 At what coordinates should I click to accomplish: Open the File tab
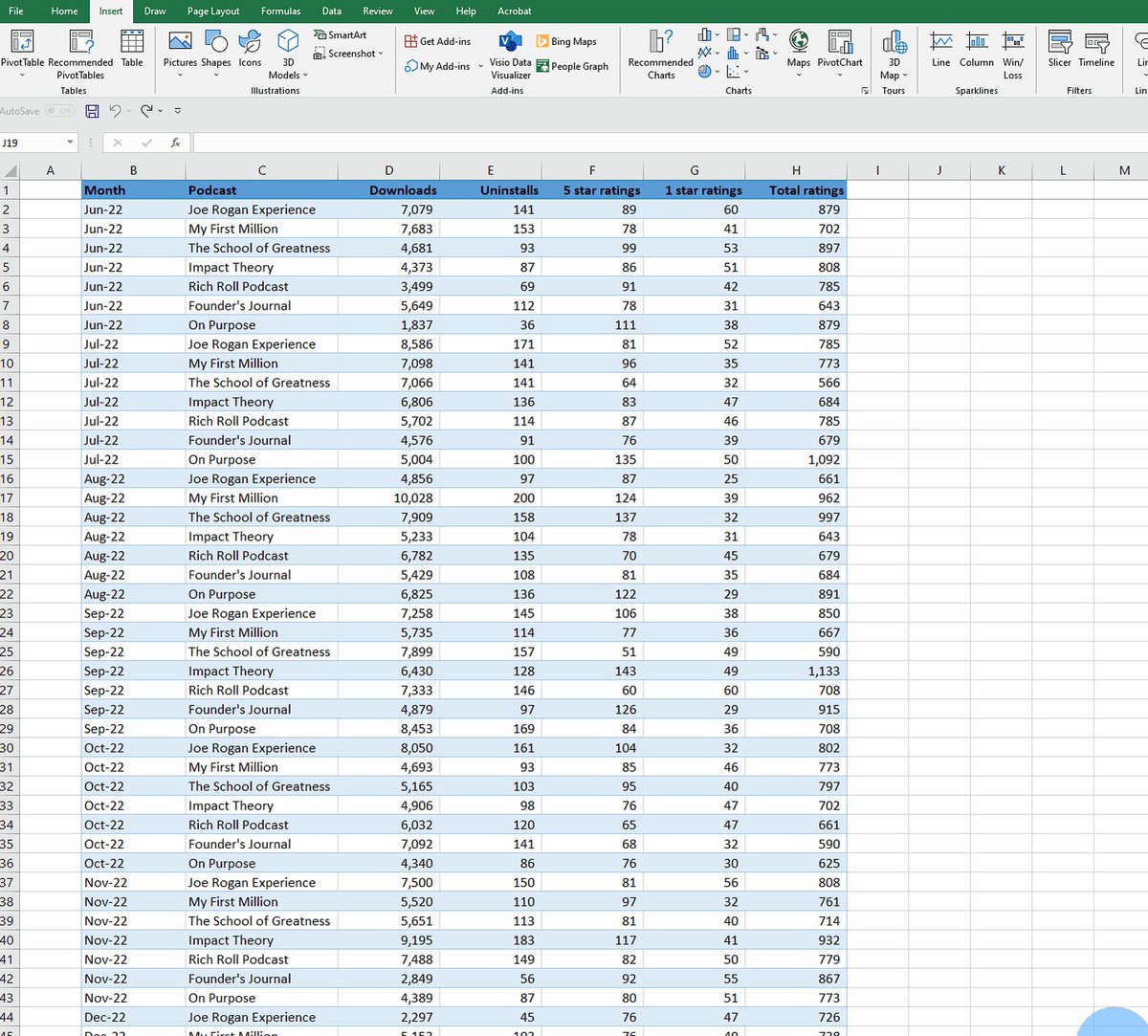click(x=16, y=11)
